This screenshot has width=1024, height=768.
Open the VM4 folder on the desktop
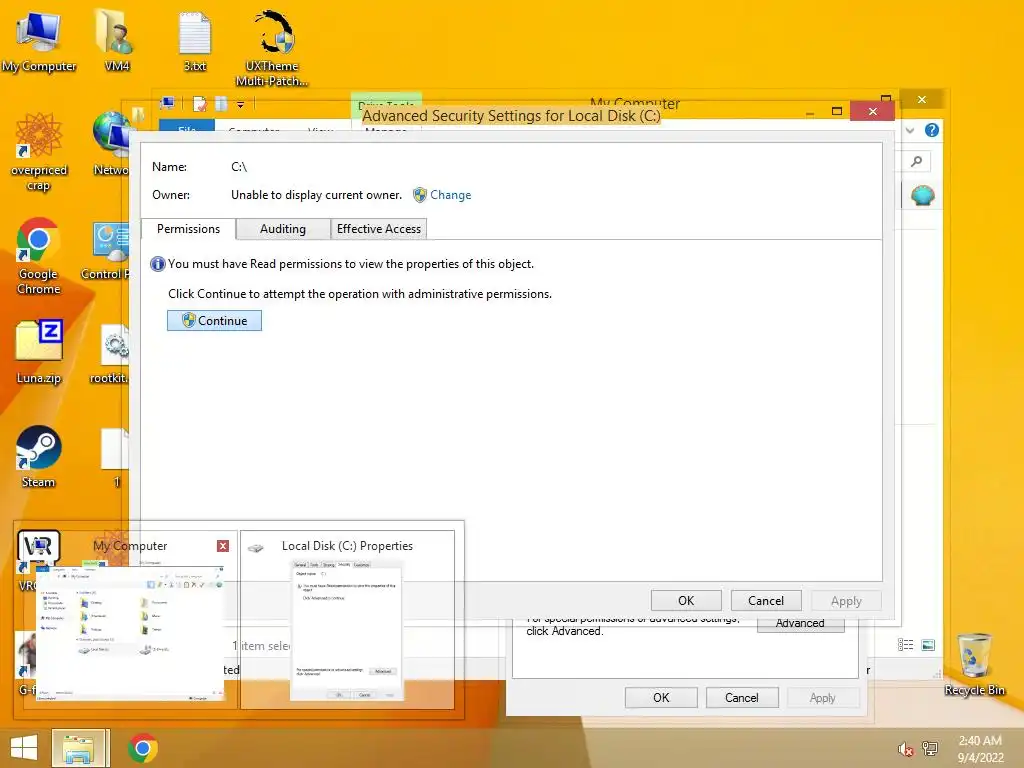[x=116, y=39]
